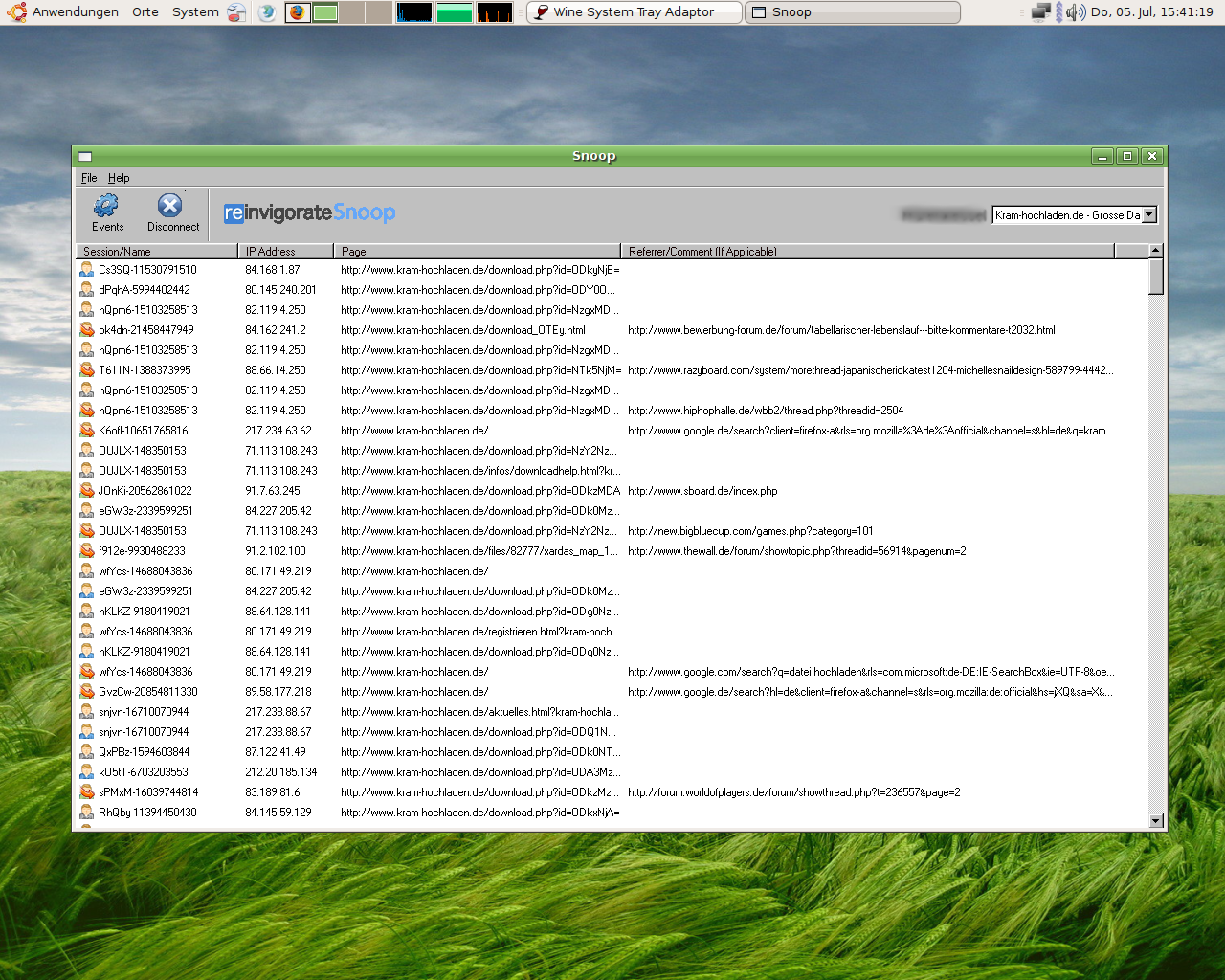
Task: Open the site selector dropdown Kram-hochladen.de
Action: 1075,215
